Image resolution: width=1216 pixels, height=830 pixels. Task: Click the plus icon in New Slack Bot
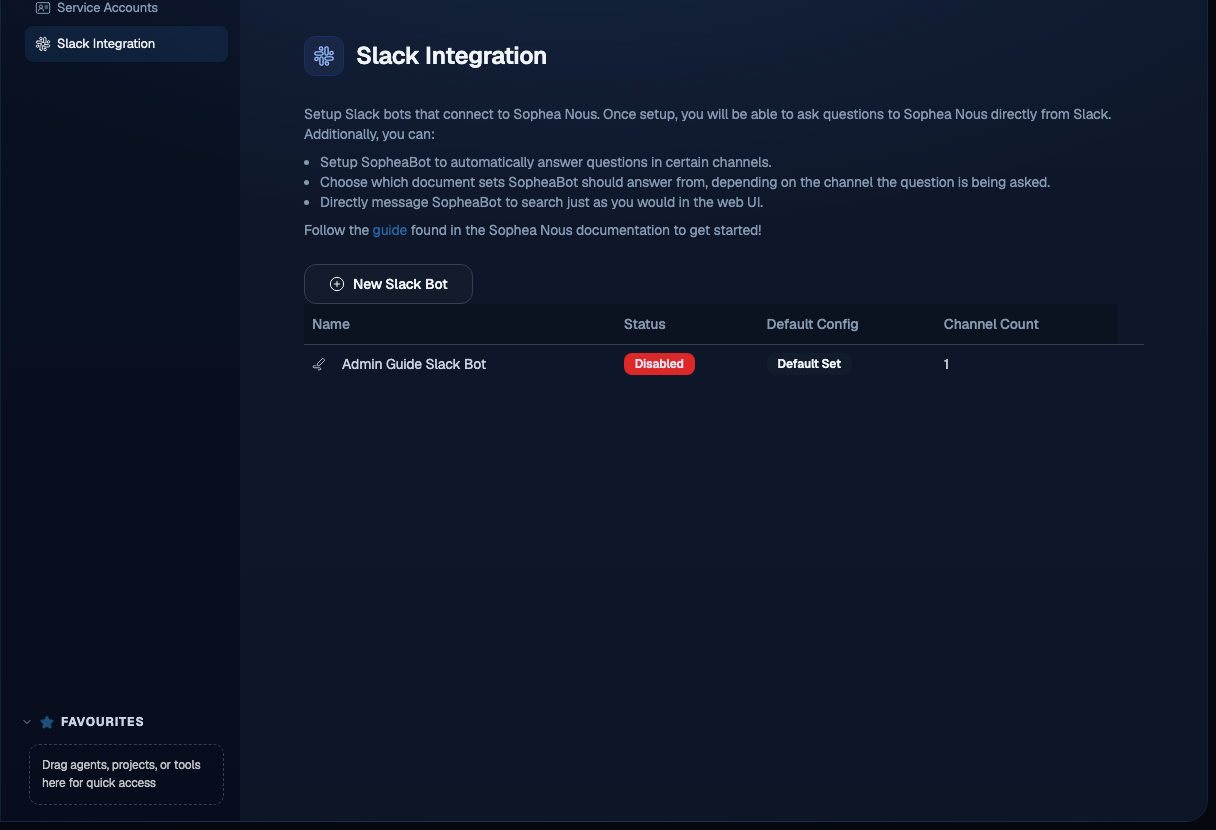point(337,284)
